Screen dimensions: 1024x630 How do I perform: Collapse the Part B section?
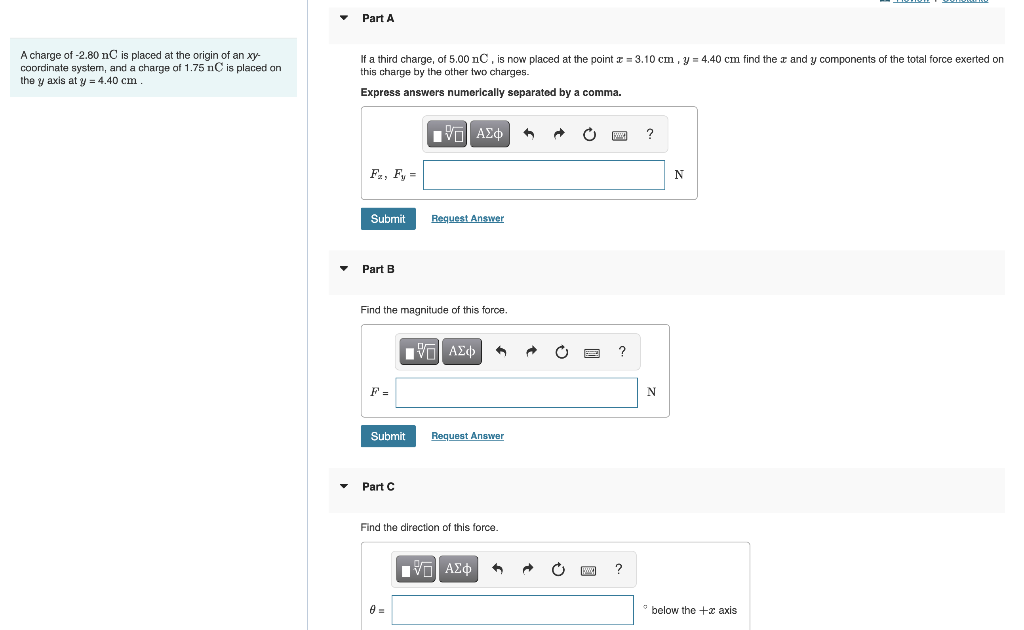tap(343, 268)
